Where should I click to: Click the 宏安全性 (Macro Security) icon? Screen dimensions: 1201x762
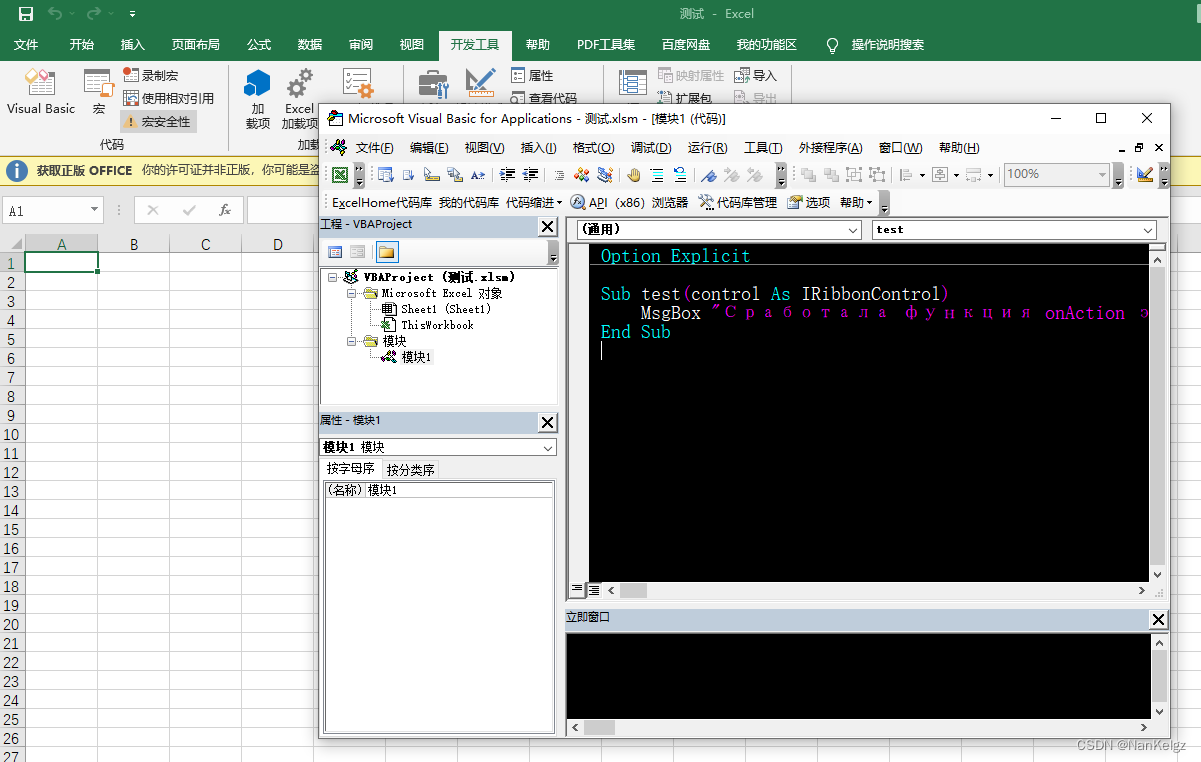157,120
